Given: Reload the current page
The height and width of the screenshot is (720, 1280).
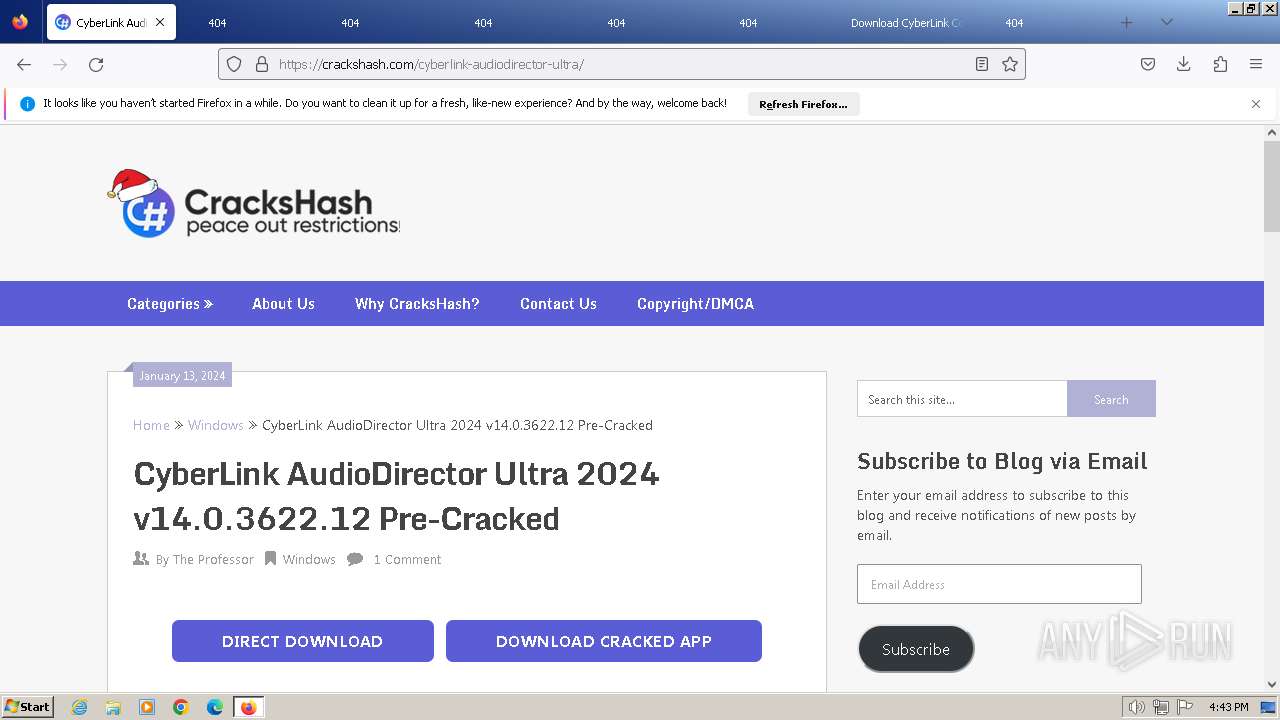Looking at the screenshot, I should click(x=96, y=64).
